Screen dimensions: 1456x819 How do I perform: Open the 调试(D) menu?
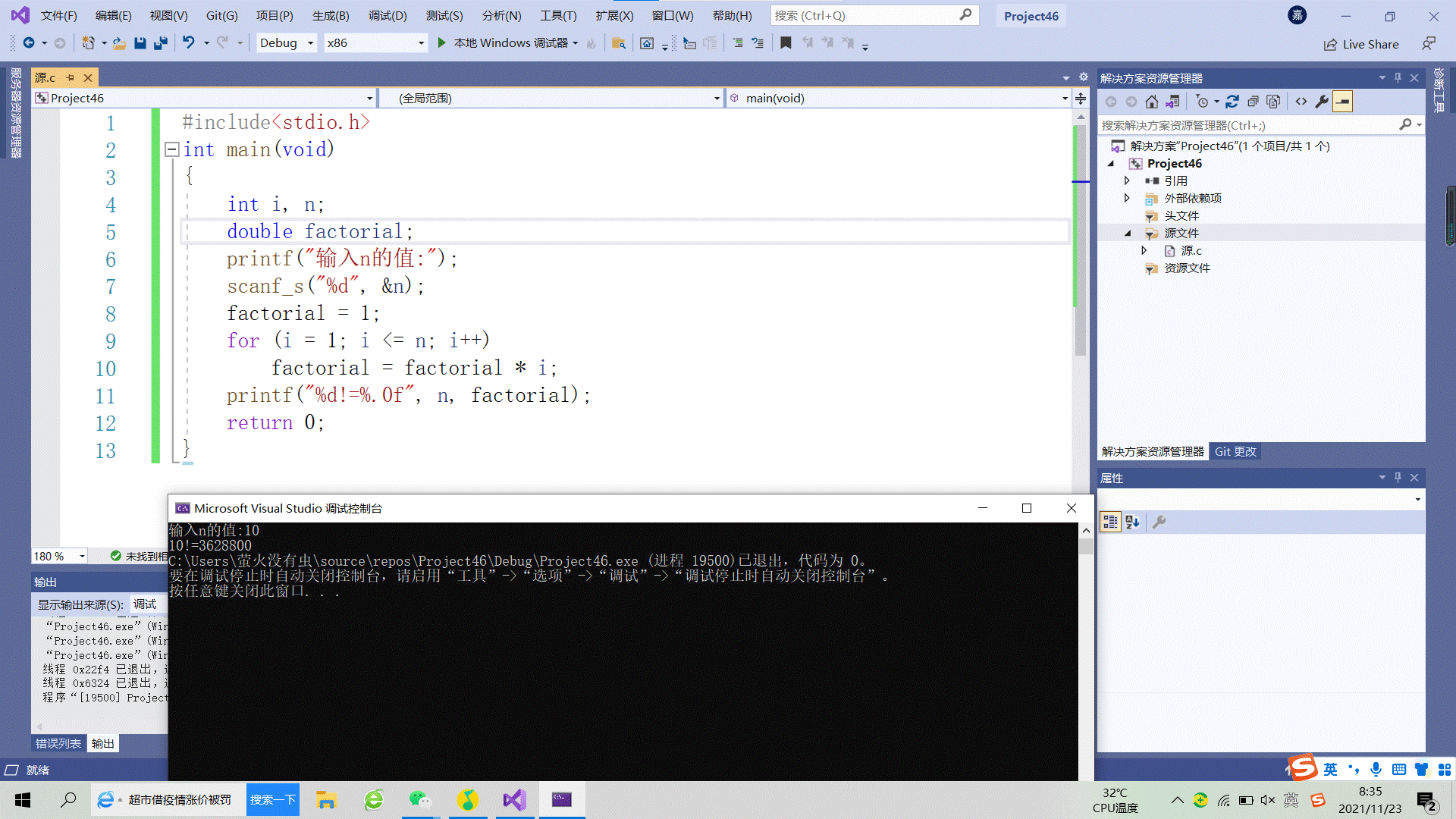(387, 15)
